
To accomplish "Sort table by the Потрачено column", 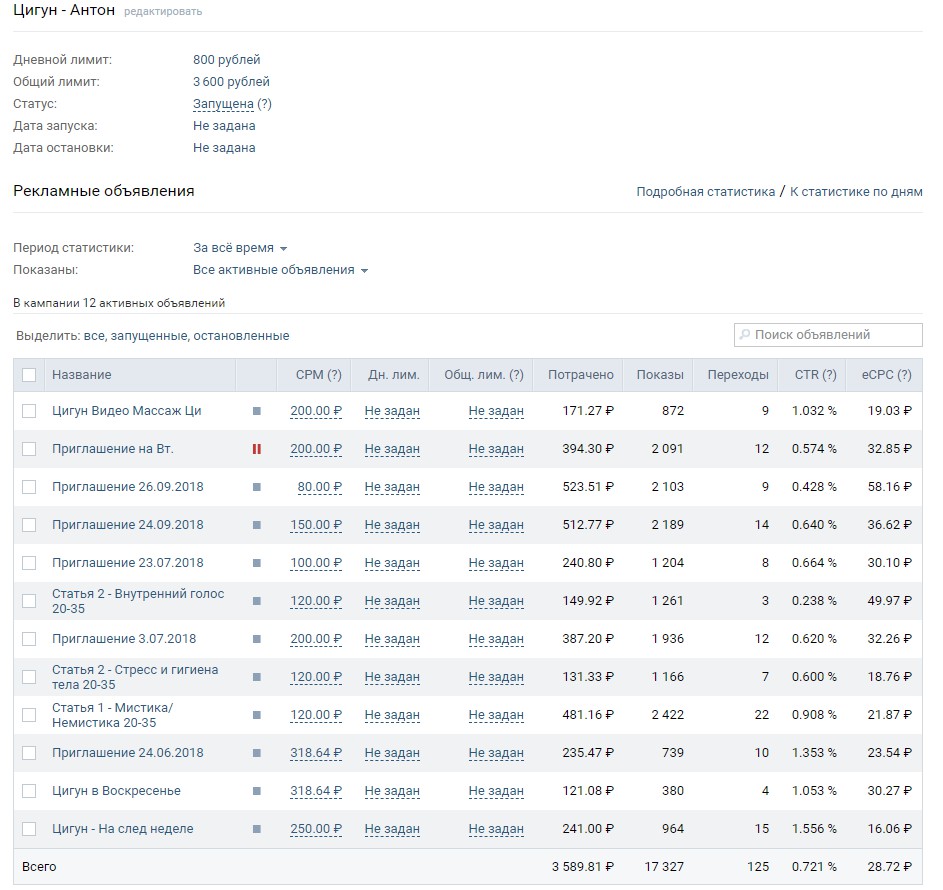I will click(580, 375).
